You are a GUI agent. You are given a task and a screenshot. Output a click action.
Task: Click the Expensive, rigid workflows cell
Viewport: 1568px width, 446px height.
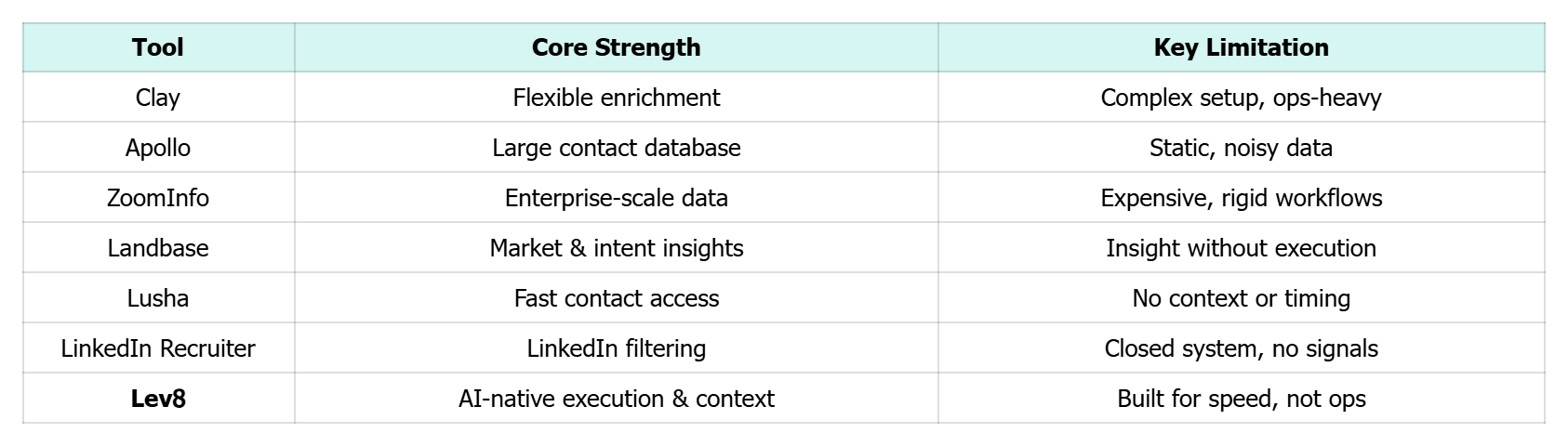point(1241,198)
